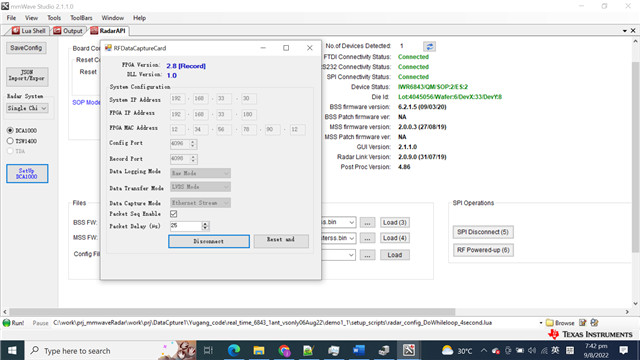
Task: Open the Tools menu
Action: tap(54, 18)
